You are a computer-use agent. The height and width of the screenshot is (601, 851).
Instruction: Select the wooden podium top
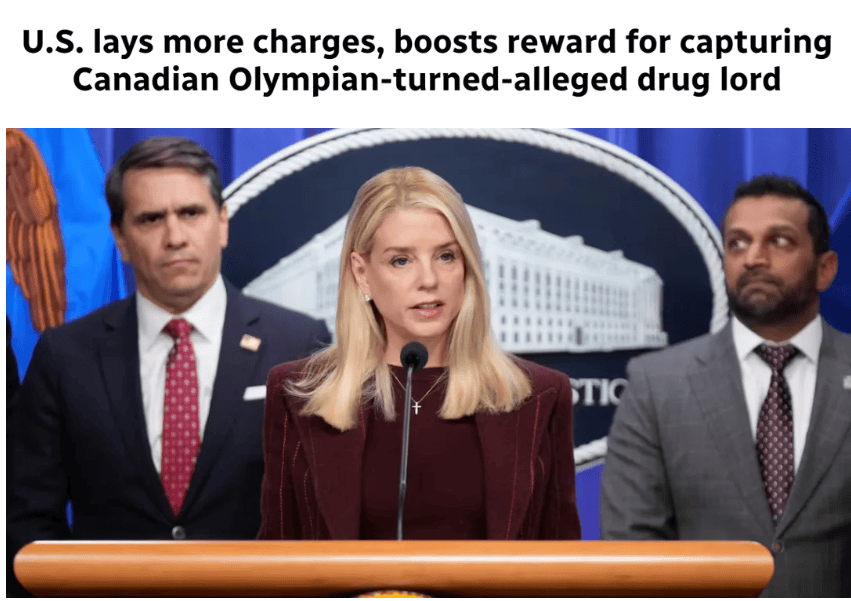click(x=393, y=567)
